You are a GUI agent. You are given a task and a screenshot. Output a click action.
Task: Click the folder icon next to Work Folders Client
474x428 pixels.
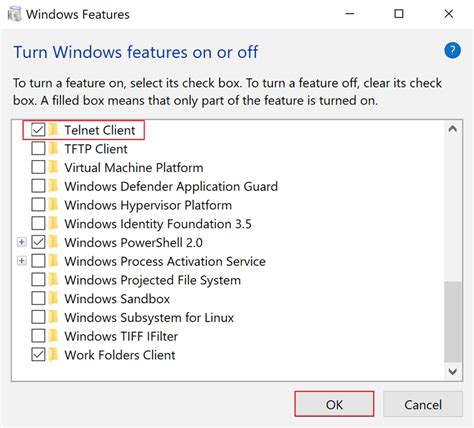click(x=53, y=355)
